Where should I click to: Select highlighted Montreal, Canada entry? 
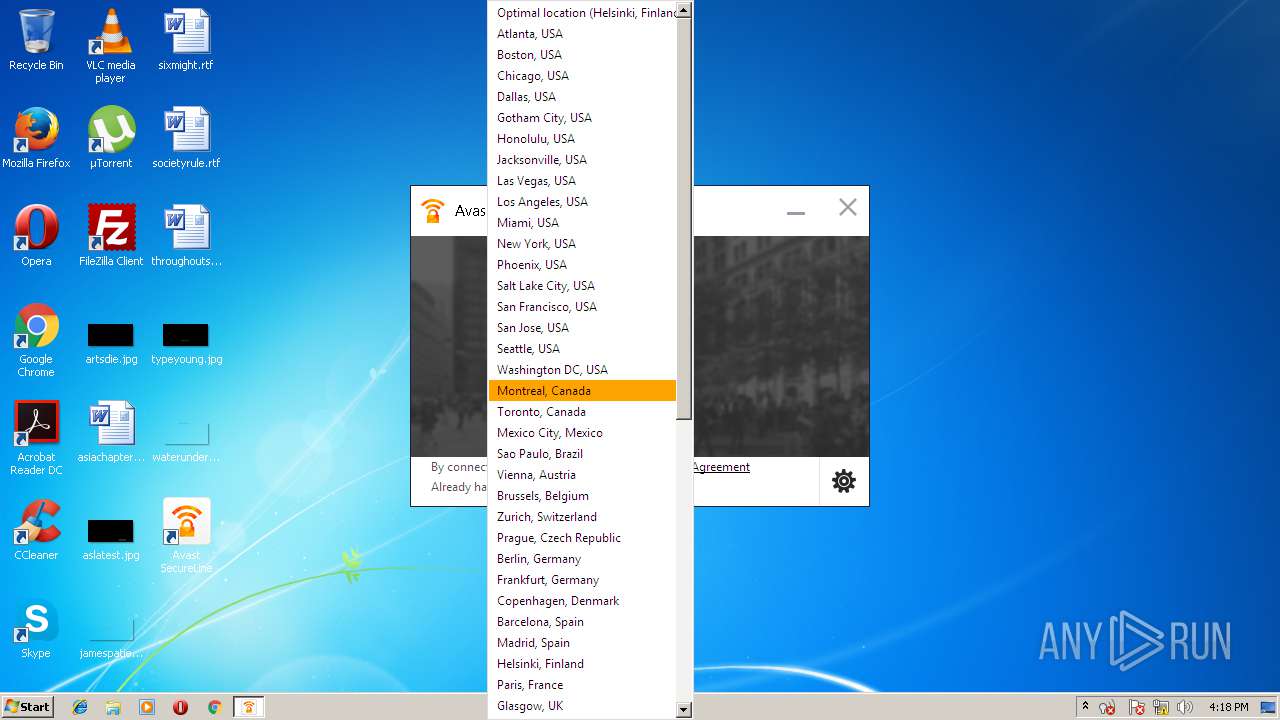583,391
